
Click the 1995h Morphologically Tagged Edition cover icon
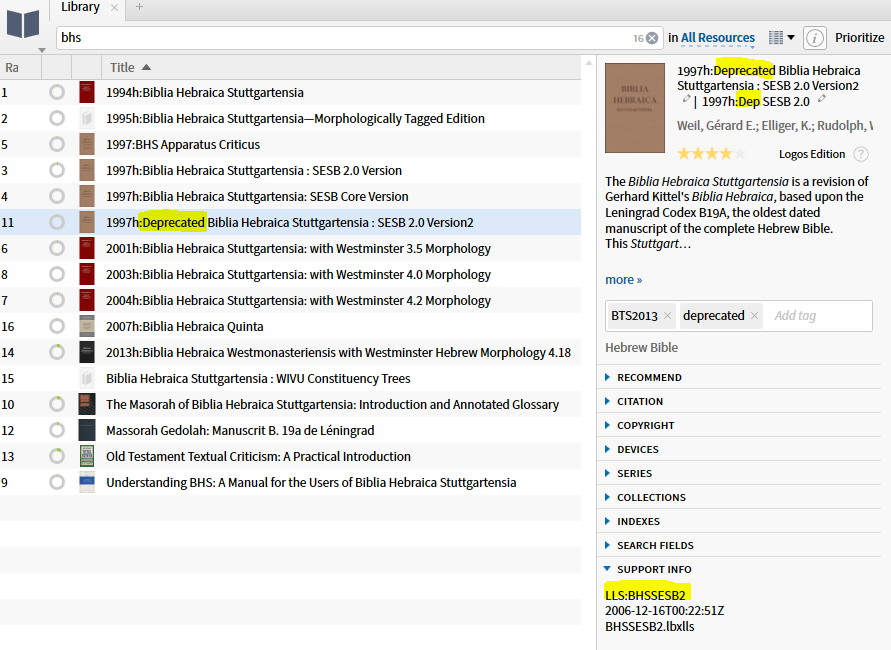coord(87,118)
